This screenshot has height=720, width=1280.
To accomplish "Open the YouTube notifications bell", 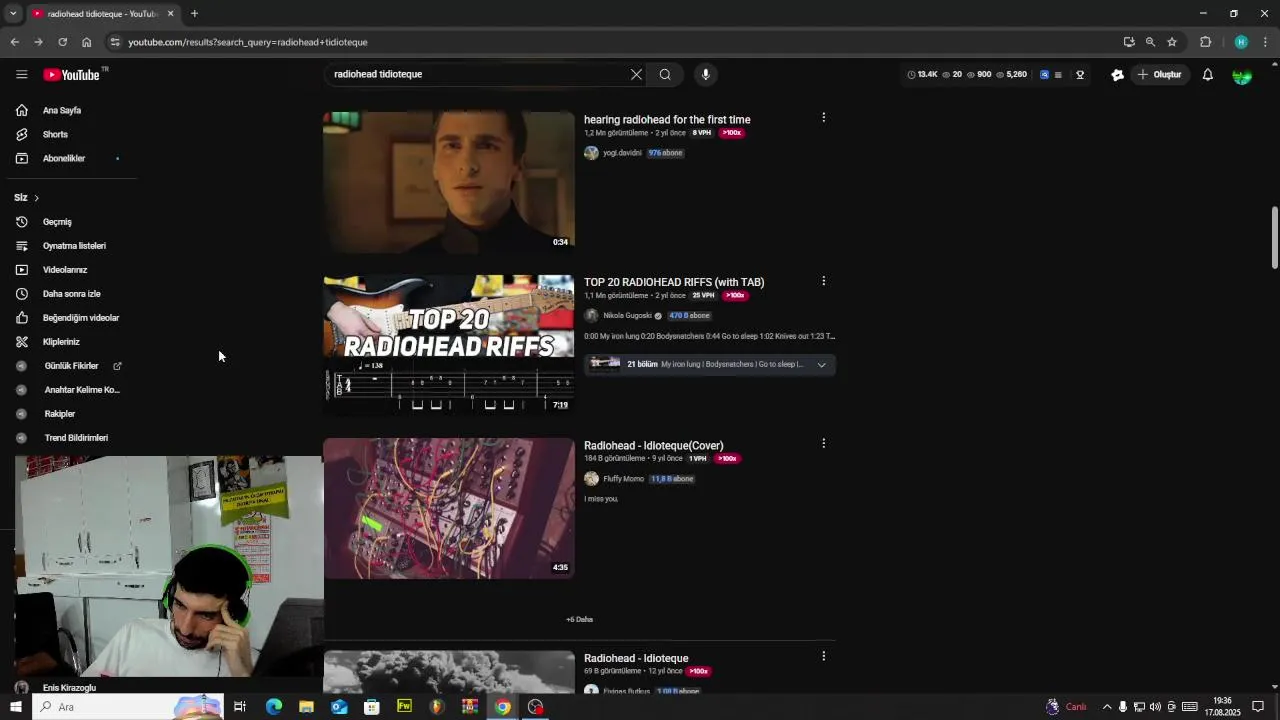I will click(x=1208, y=75).
